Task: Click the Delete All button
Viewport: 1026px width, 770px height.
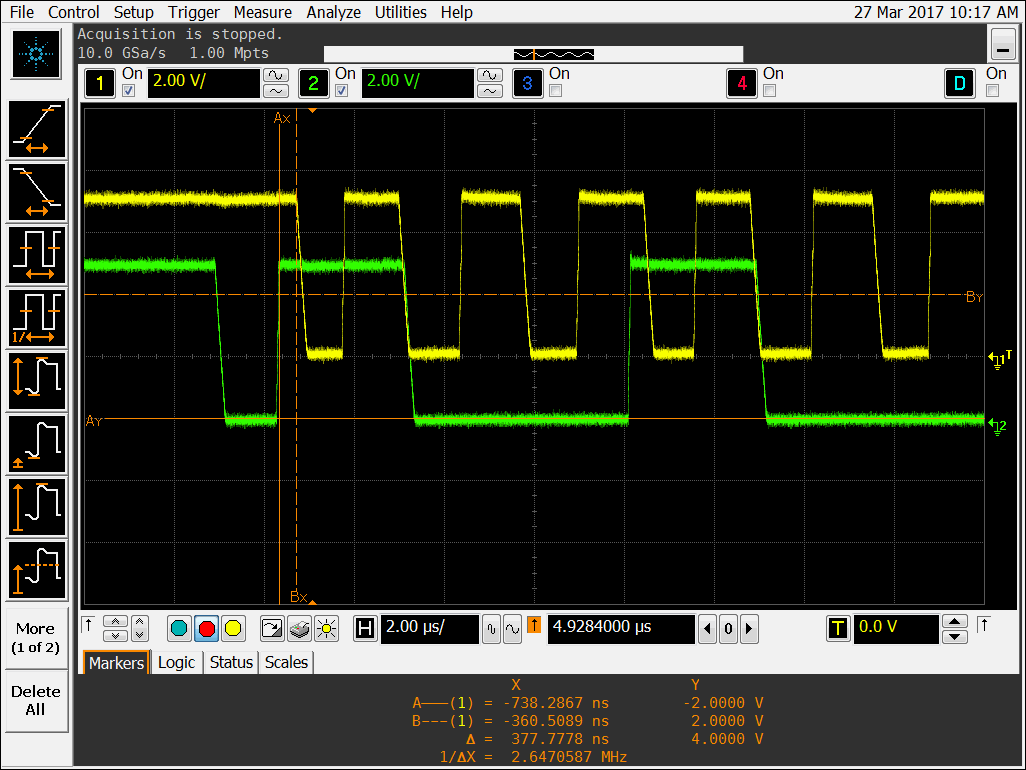Action: pyautogui.click(x=36, y=700)
